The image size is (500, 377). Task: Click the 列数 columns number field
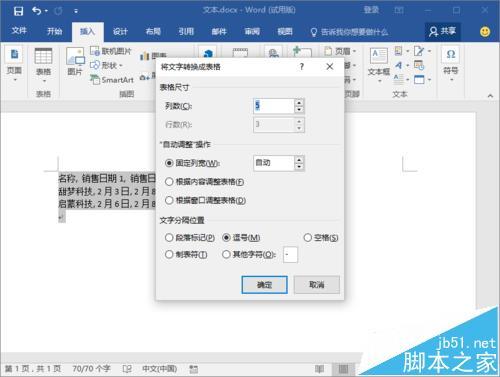[273, 106]
